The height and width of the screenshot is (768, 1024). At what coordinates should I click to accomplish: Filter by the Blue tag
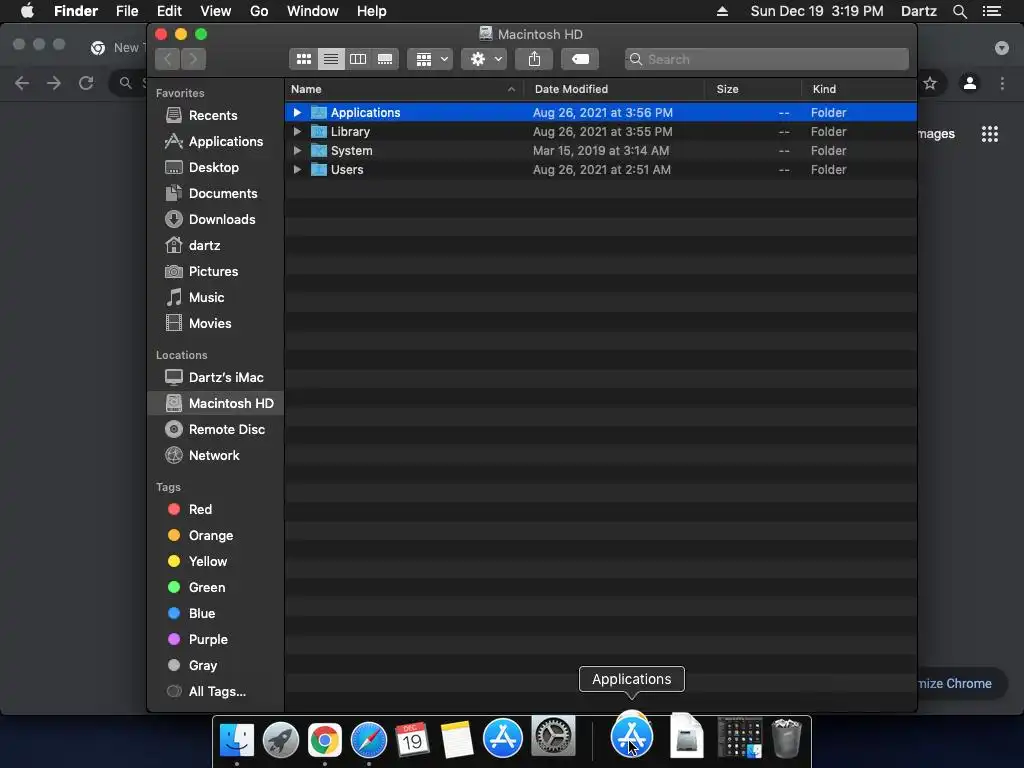(216, 613)
